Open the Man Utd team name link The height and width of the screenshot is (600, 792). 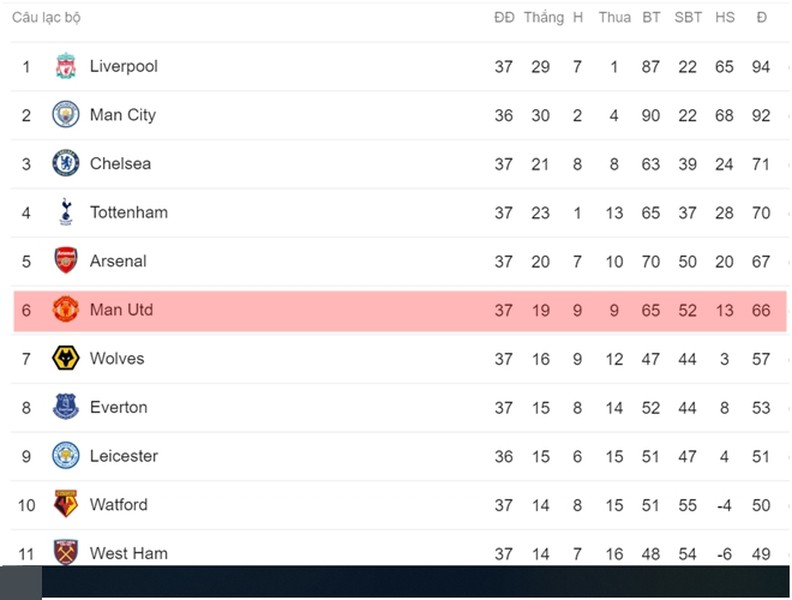point(121,310)
